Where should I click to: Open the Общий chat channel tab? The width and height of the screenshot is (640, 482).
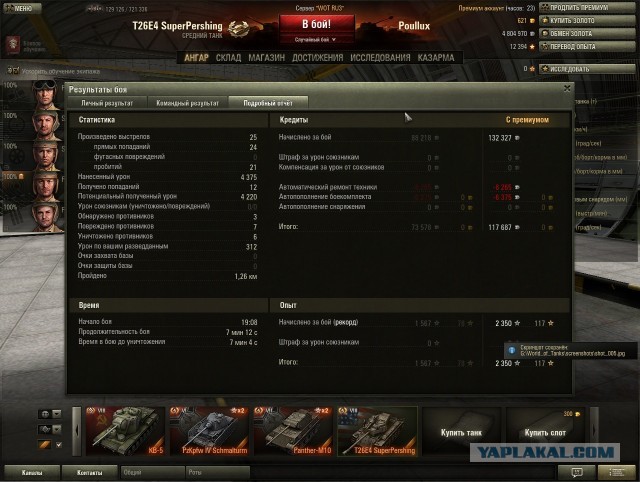tap(153, 473)
